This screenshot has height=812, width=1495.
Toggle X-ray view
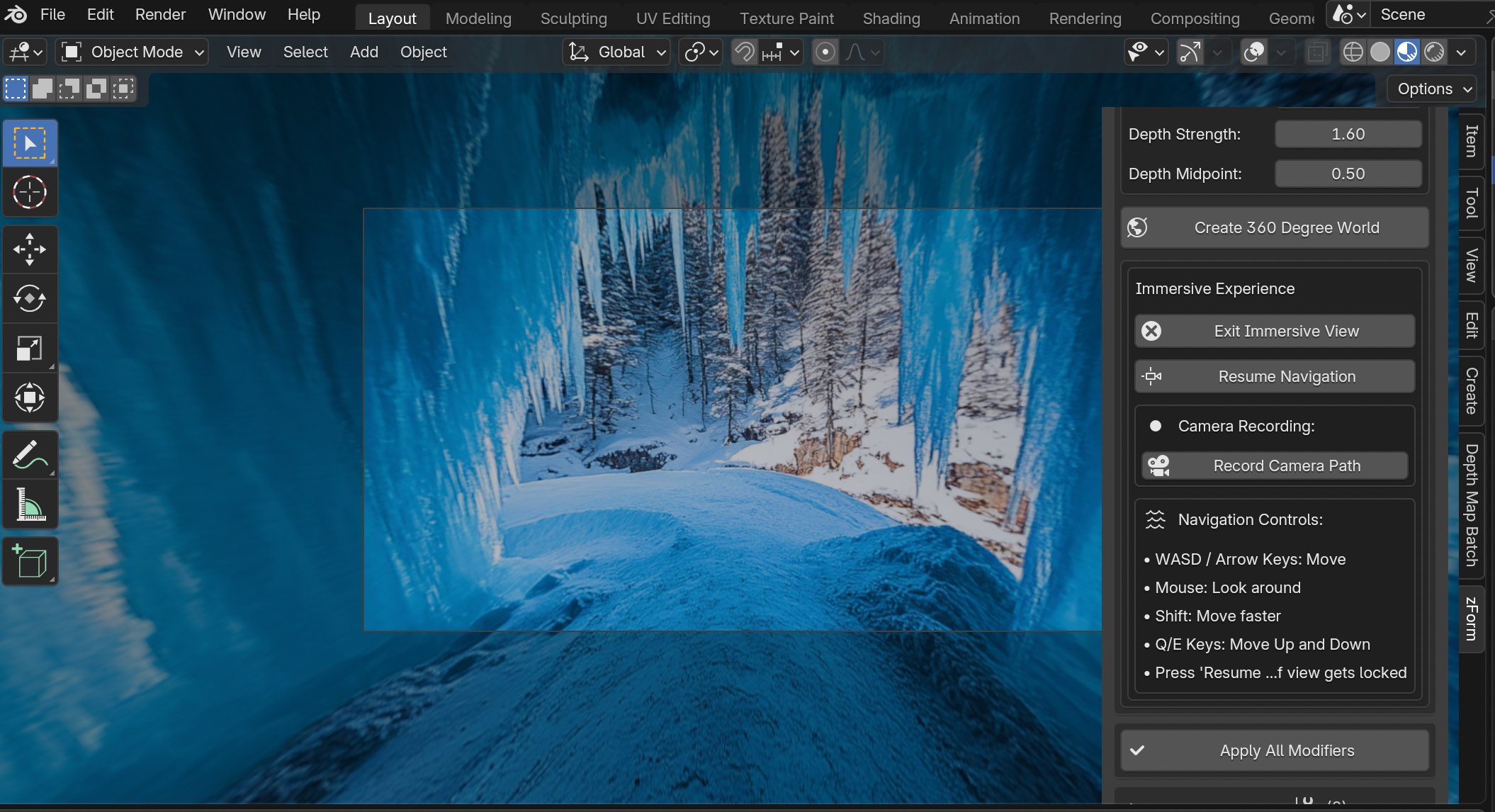click(x=1317, y=52)
